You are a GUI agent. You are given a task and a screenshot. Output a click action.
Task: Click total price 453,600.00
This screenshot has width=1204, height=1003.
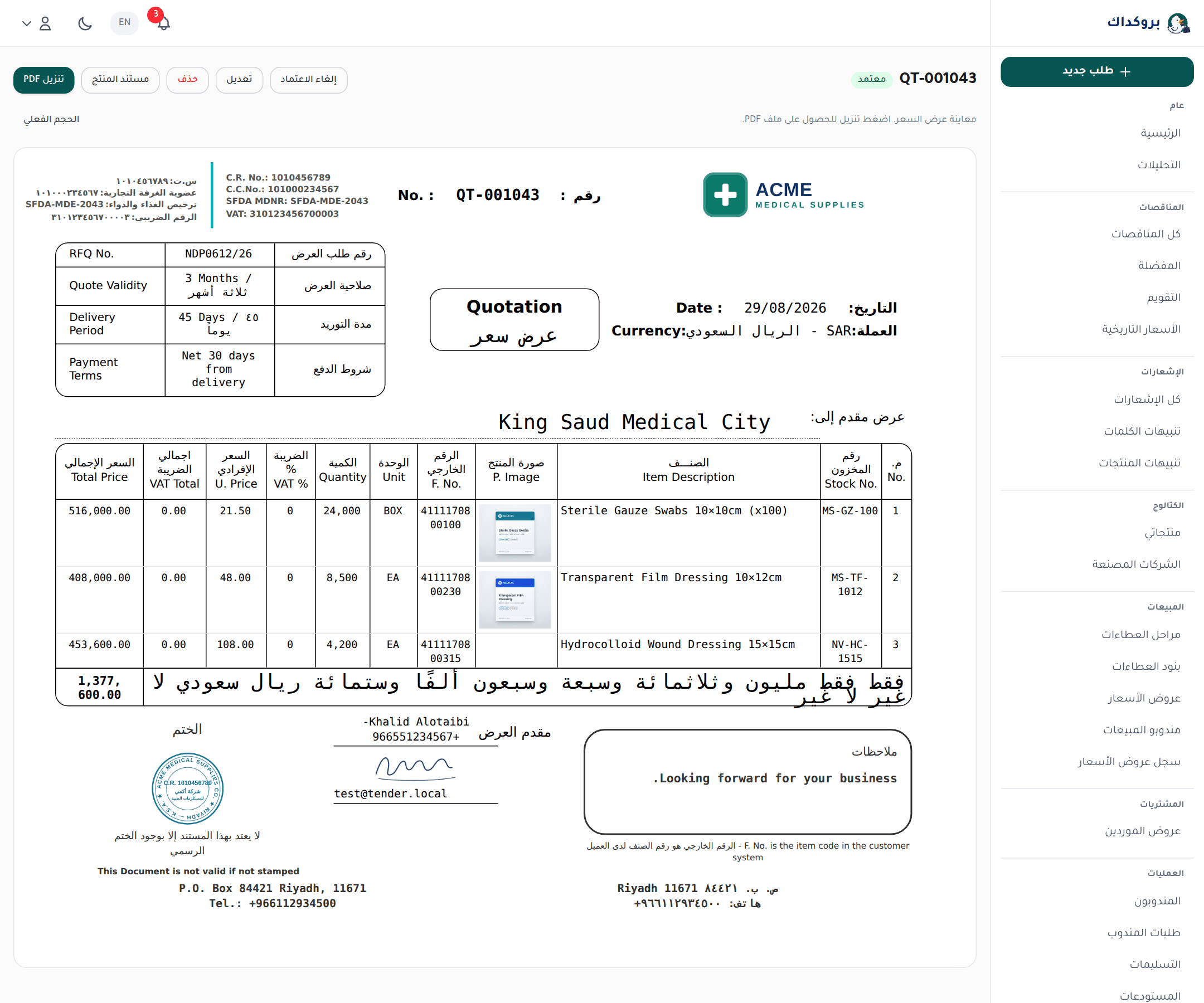point(99,645)
